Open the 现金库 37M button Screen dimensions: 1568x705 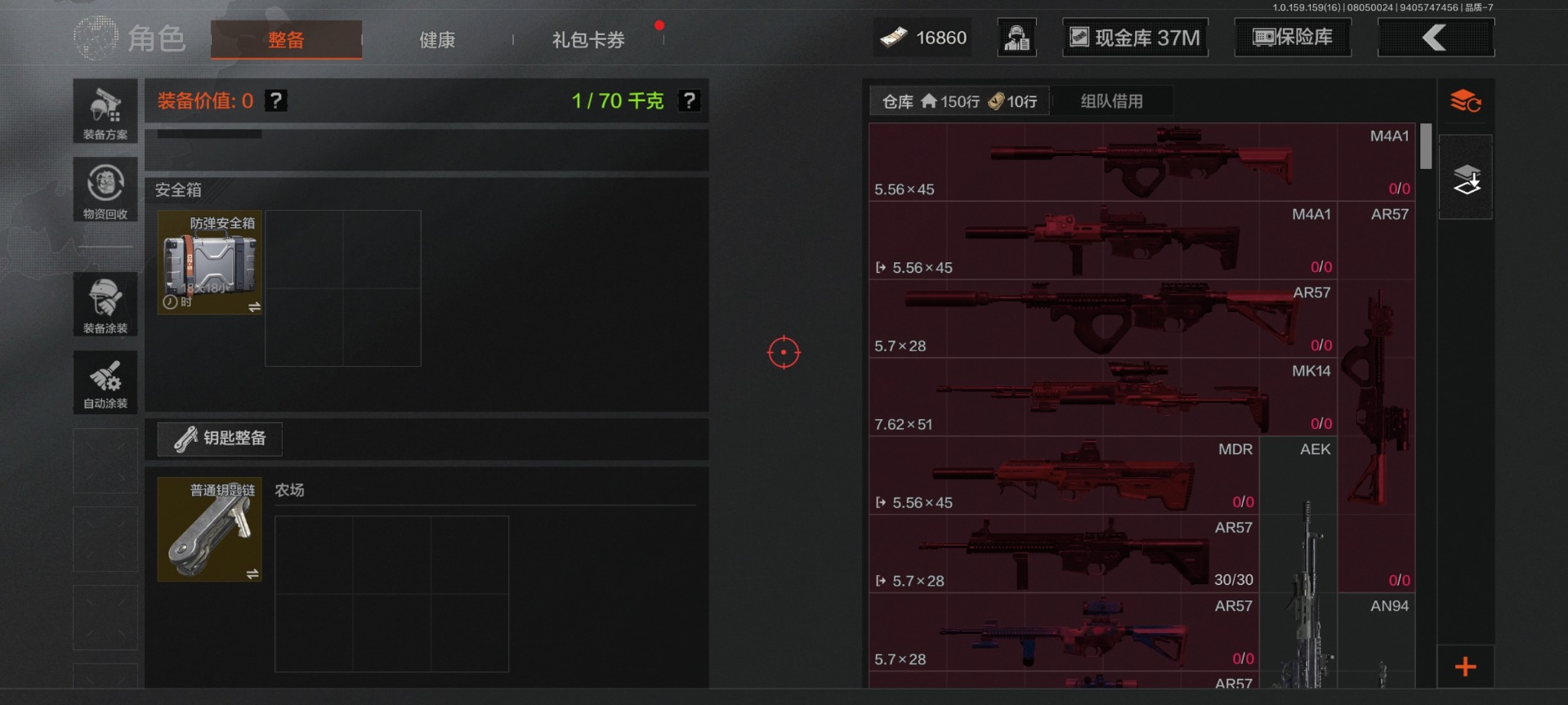pos(1136,38)
